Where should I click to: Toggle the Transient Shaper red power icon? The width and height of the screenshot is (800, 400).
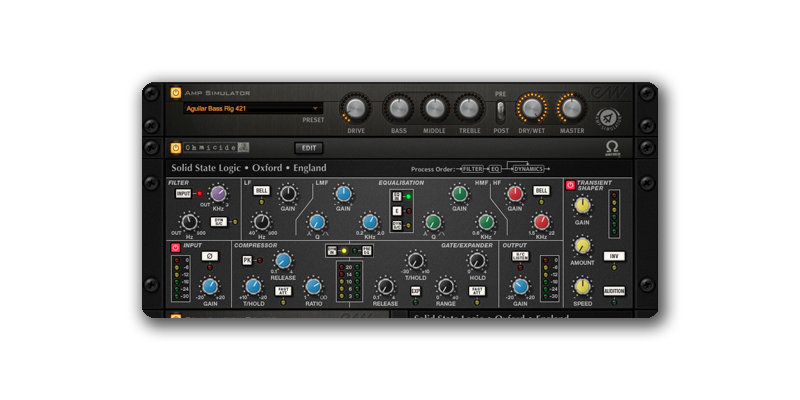[570, 185]
